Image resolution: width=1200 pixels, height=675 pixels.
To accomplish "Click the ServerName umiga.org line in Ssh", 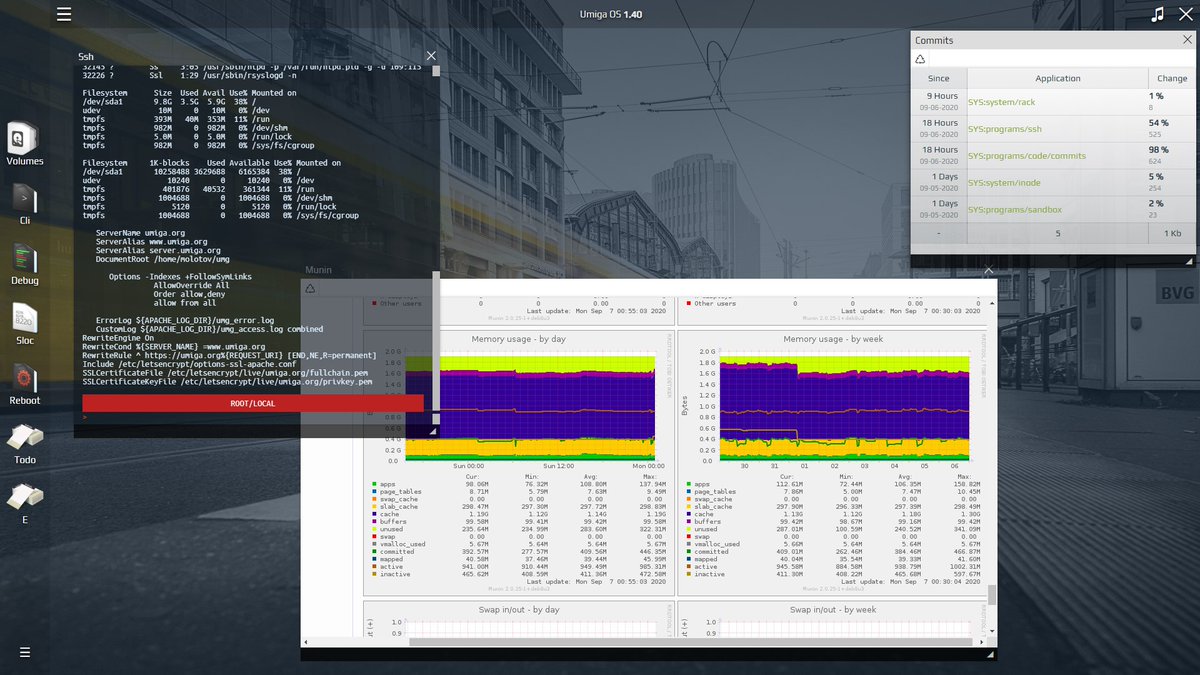I will tap(142, 232).
